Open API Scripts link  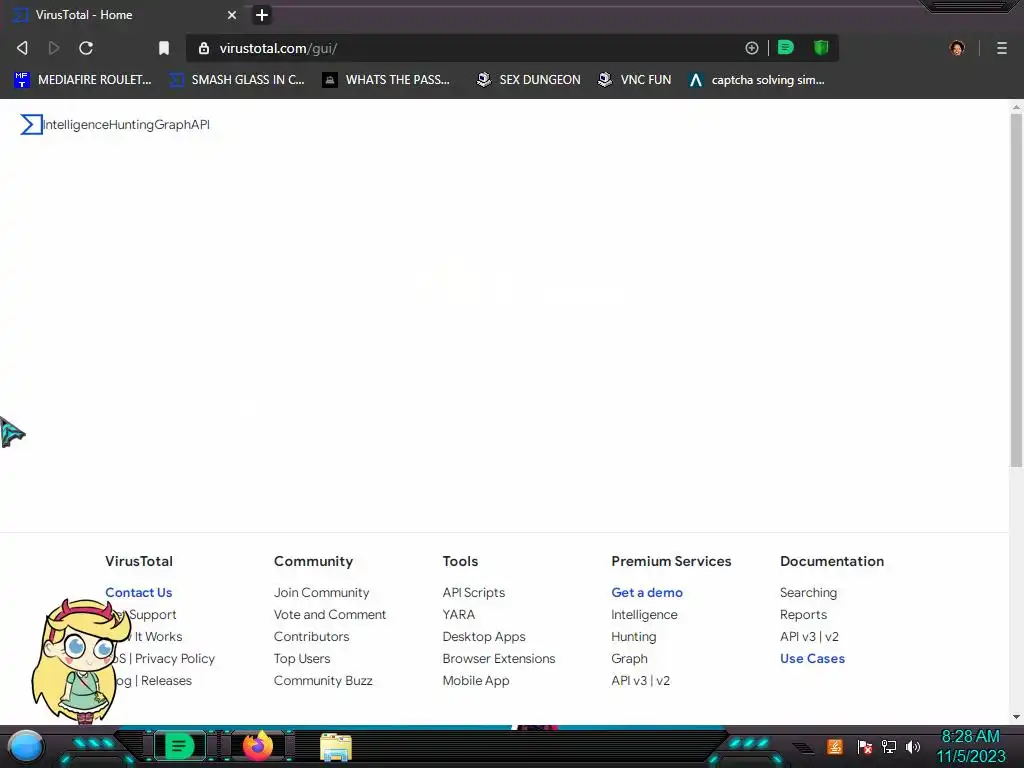(x=473, y=592)
